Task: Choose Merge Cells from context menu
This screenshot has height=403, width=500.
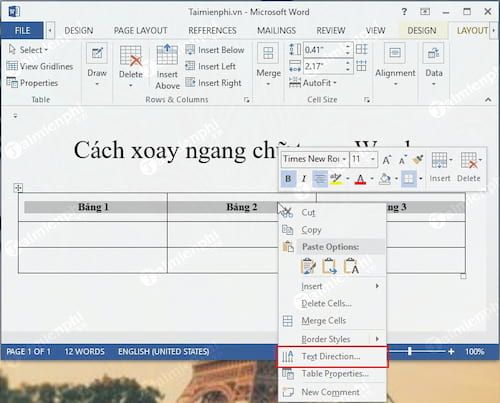Action: tap(332, 321)
